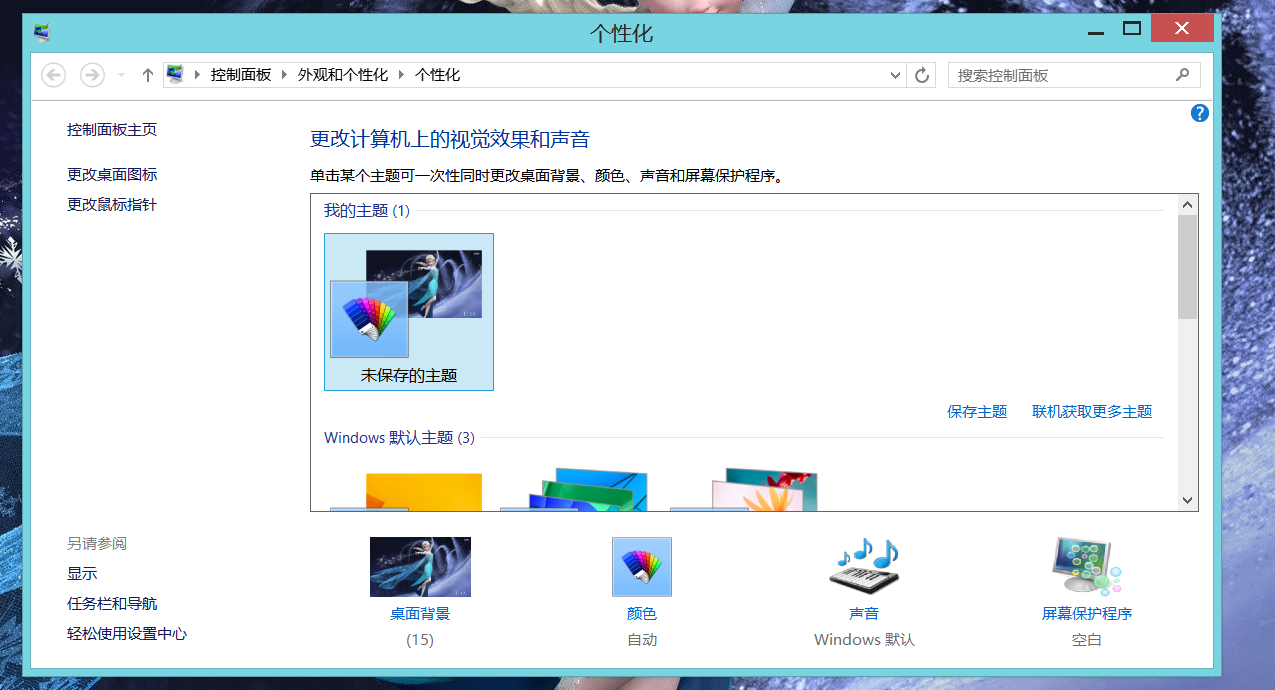Viewport: 1275px width, 690px height.
Task: Click 联机获取更多主题 link
Action: click(1092, 412)
